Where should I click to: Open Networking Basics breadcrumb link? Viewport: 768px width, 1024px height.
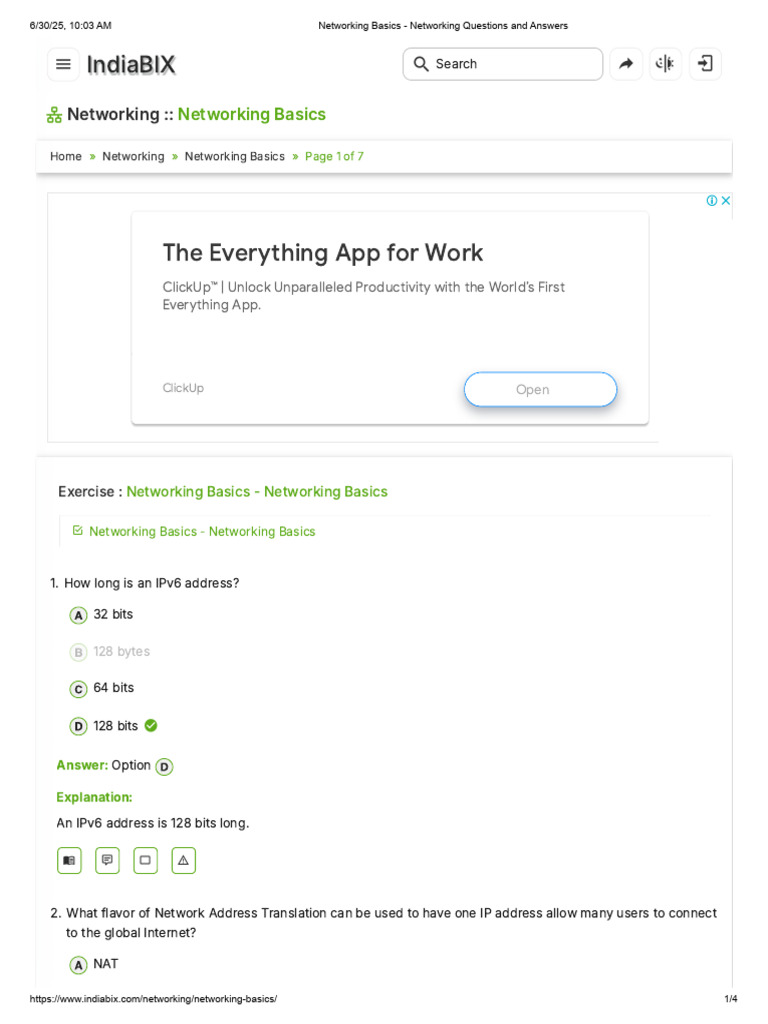coord(234,156)
